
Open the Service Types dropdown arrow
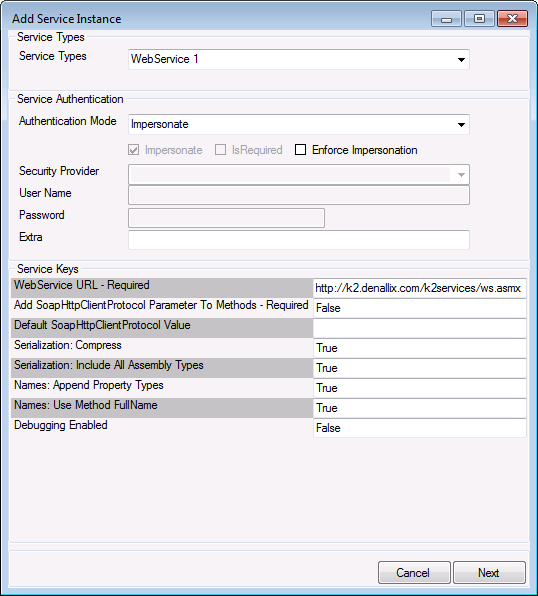[x=461, y=60]
